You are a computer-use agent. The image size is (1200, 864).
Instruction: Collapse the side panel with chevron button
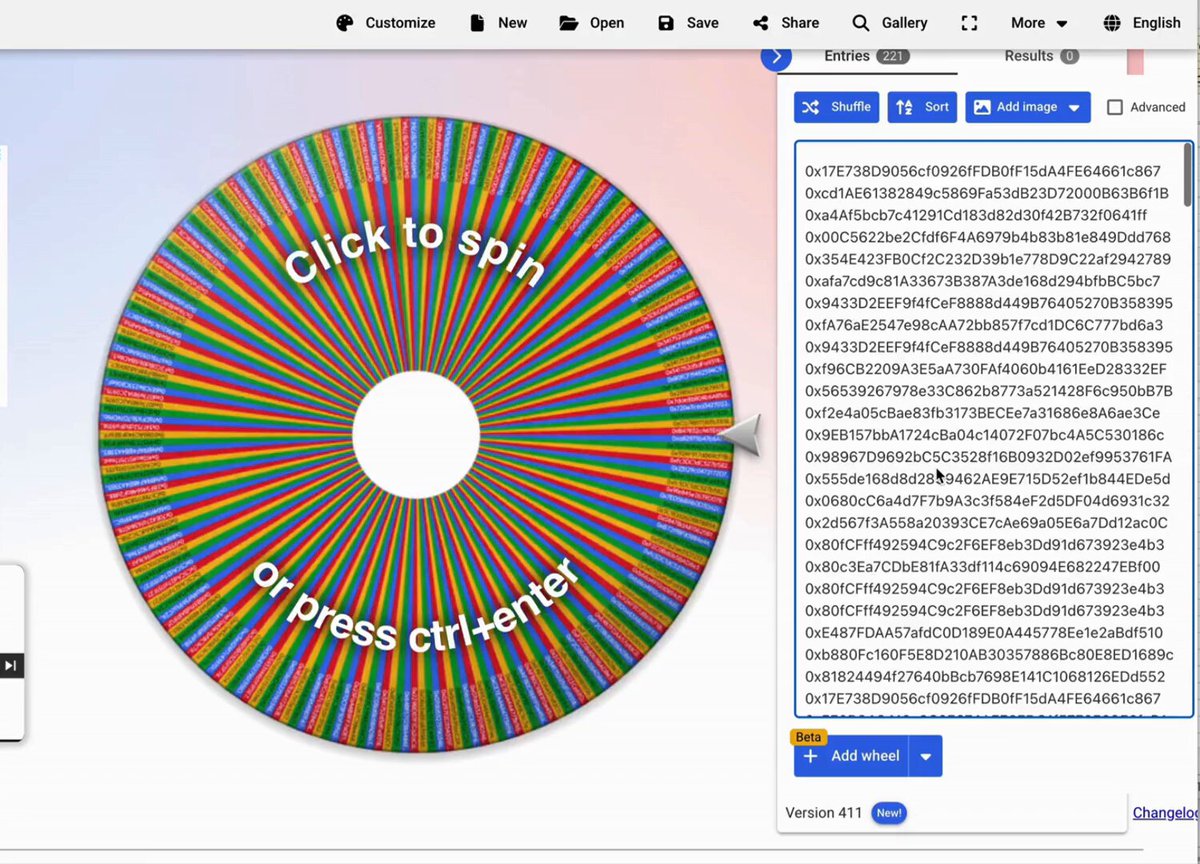tap(776, 56)
